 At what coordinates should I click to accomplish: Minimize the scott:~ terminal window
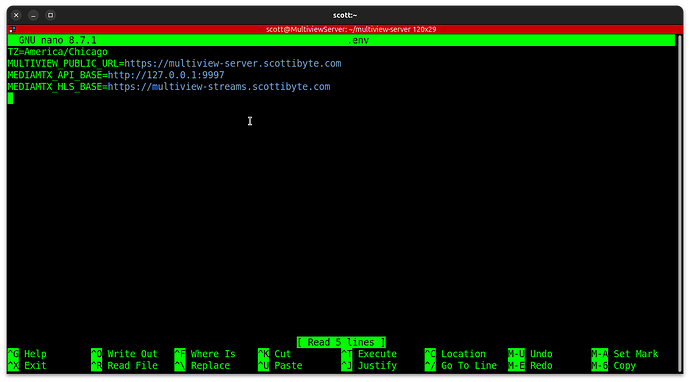pos(33,15)
